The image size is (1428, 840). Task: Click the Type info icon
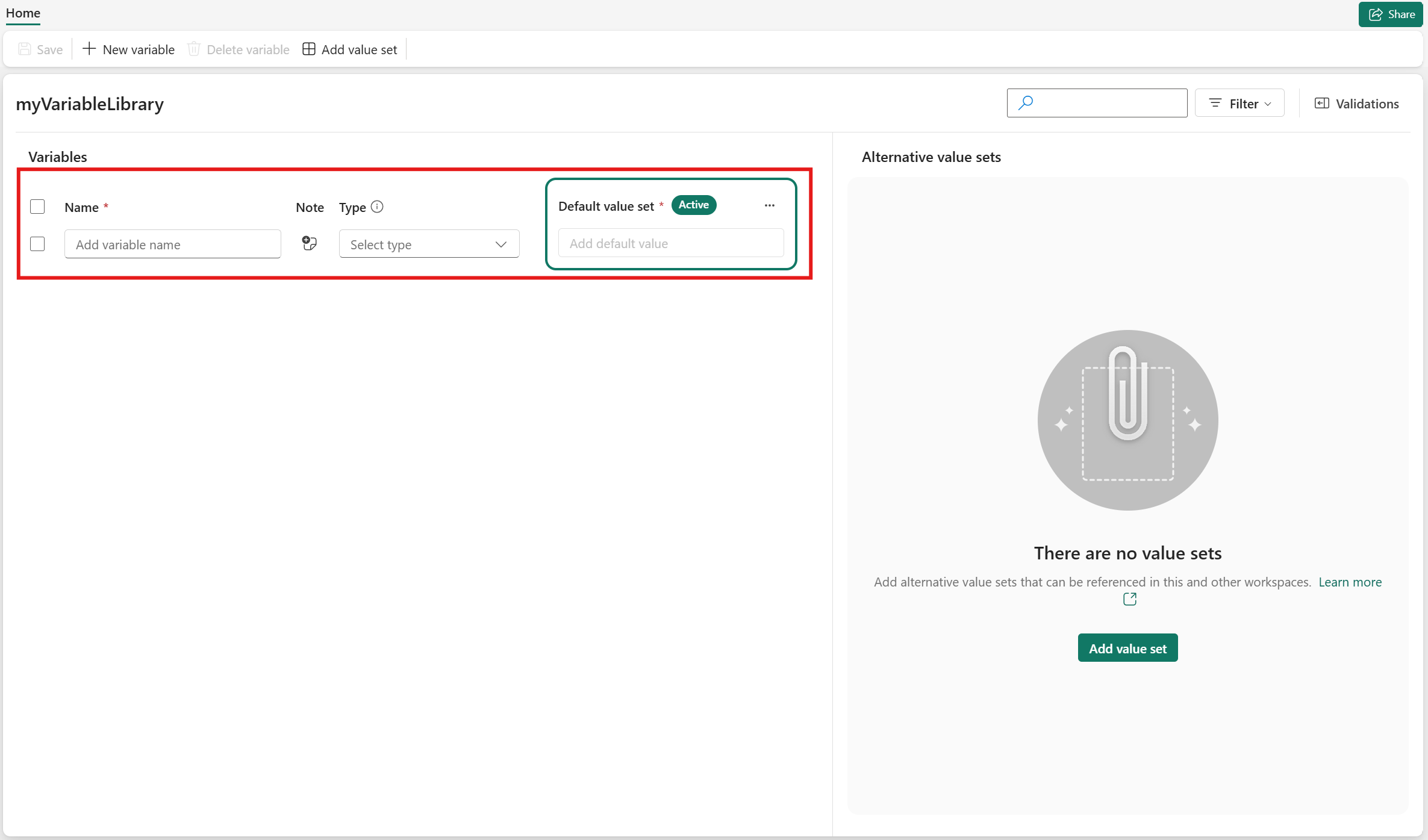(x=377, y=207)
